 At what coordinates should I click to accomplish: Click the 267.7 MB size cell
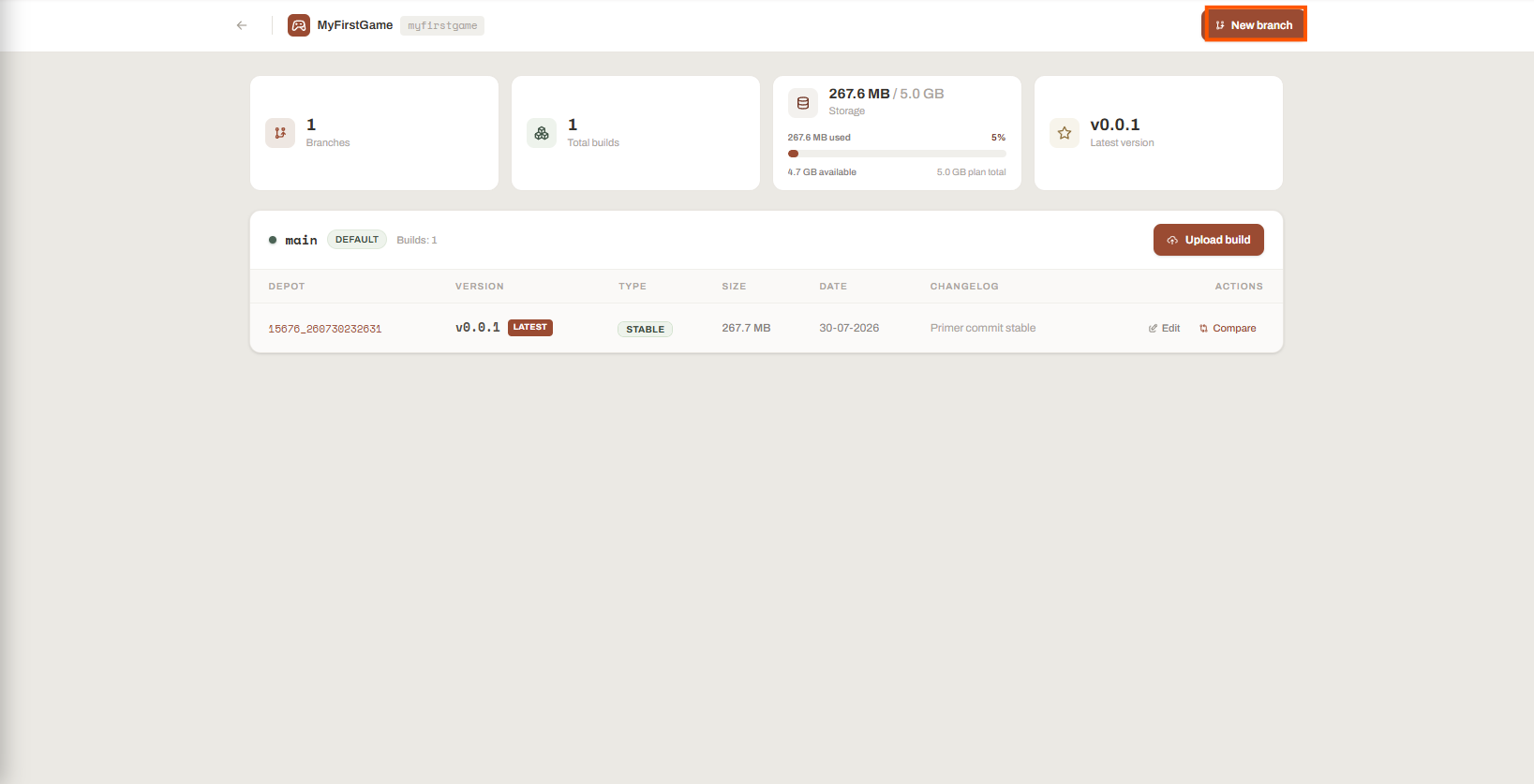tap(746, 329)
